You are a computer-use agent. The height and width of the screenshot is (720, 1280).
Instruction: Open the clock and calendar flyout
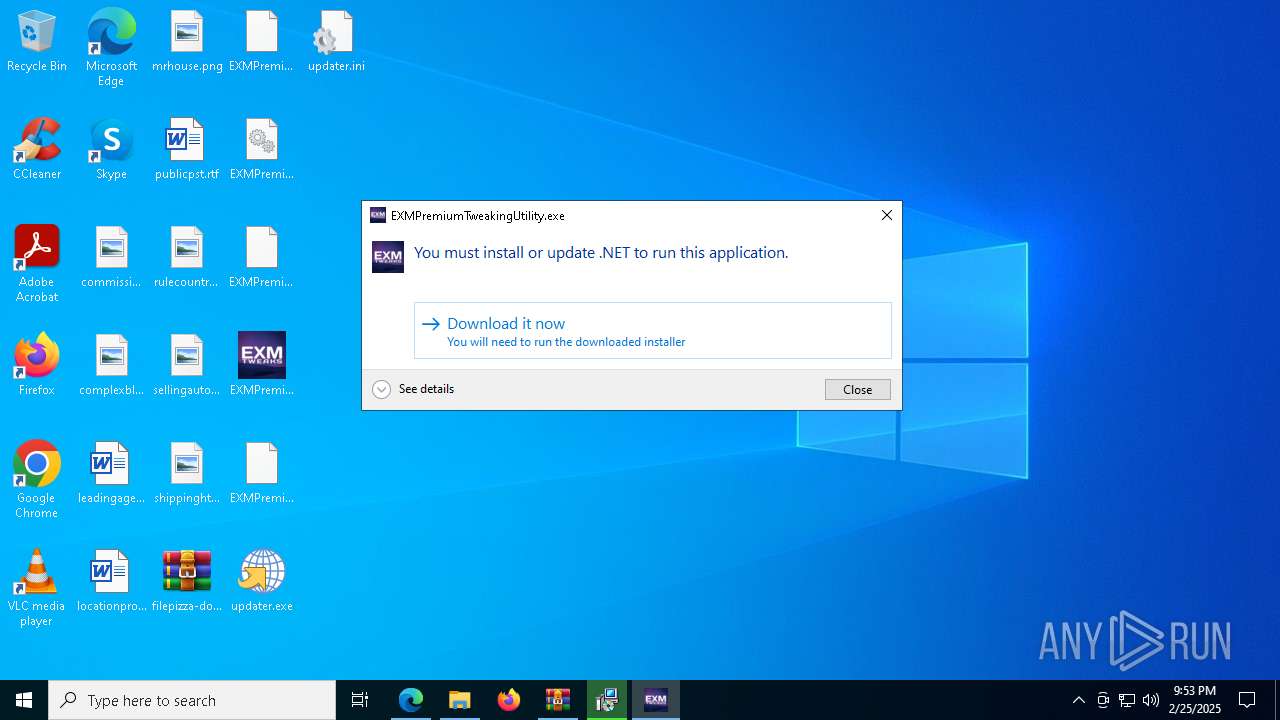1195,700
